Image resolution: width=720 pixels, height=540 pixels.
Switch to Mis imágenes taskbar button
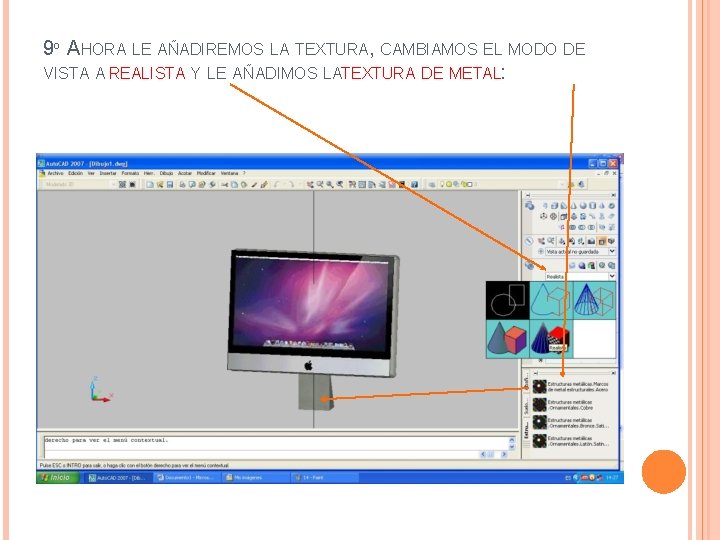(x=255, y=478)
